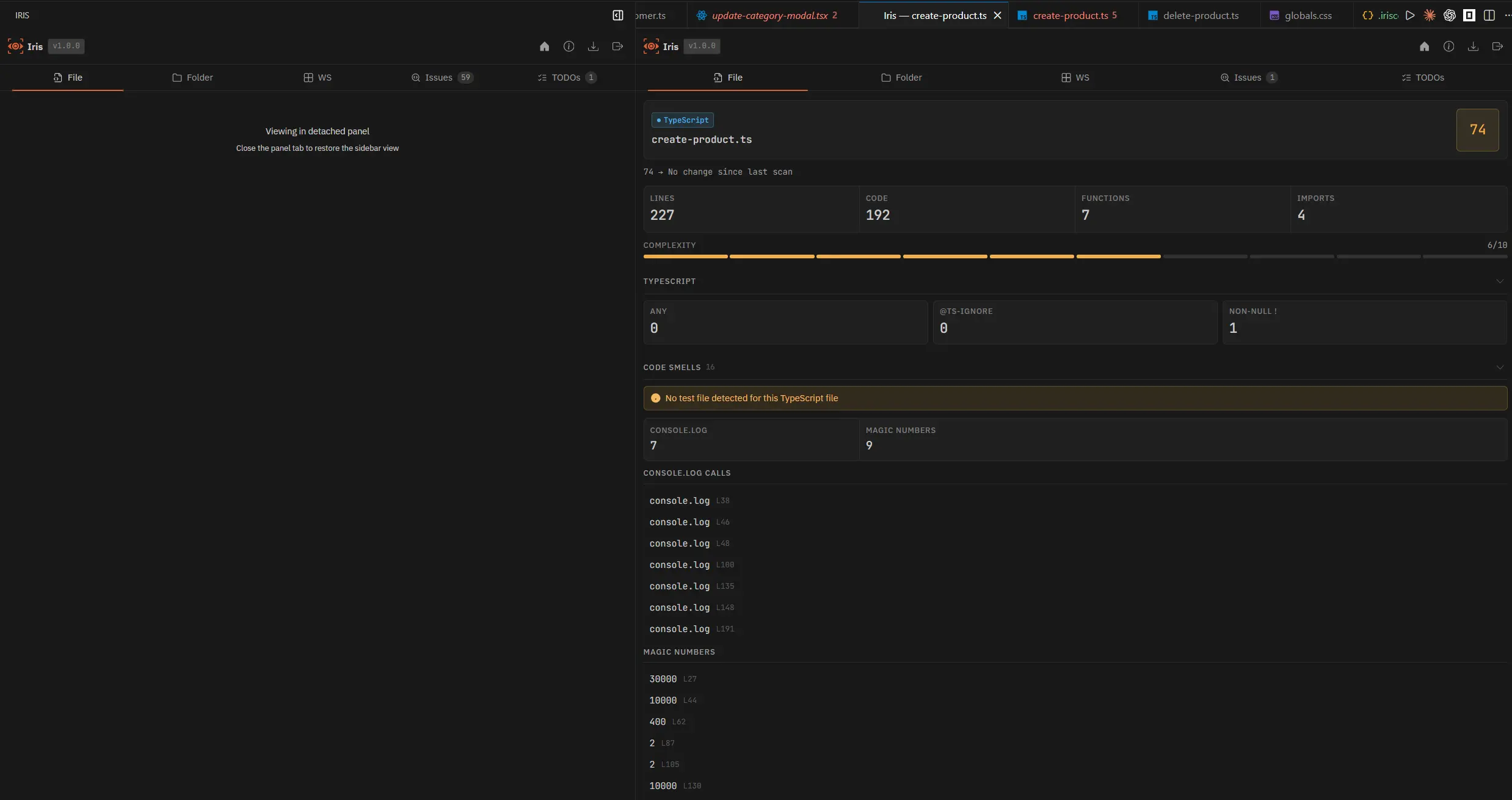Go to console.log at L46
1512x800 pixels.
click(689, 522)
